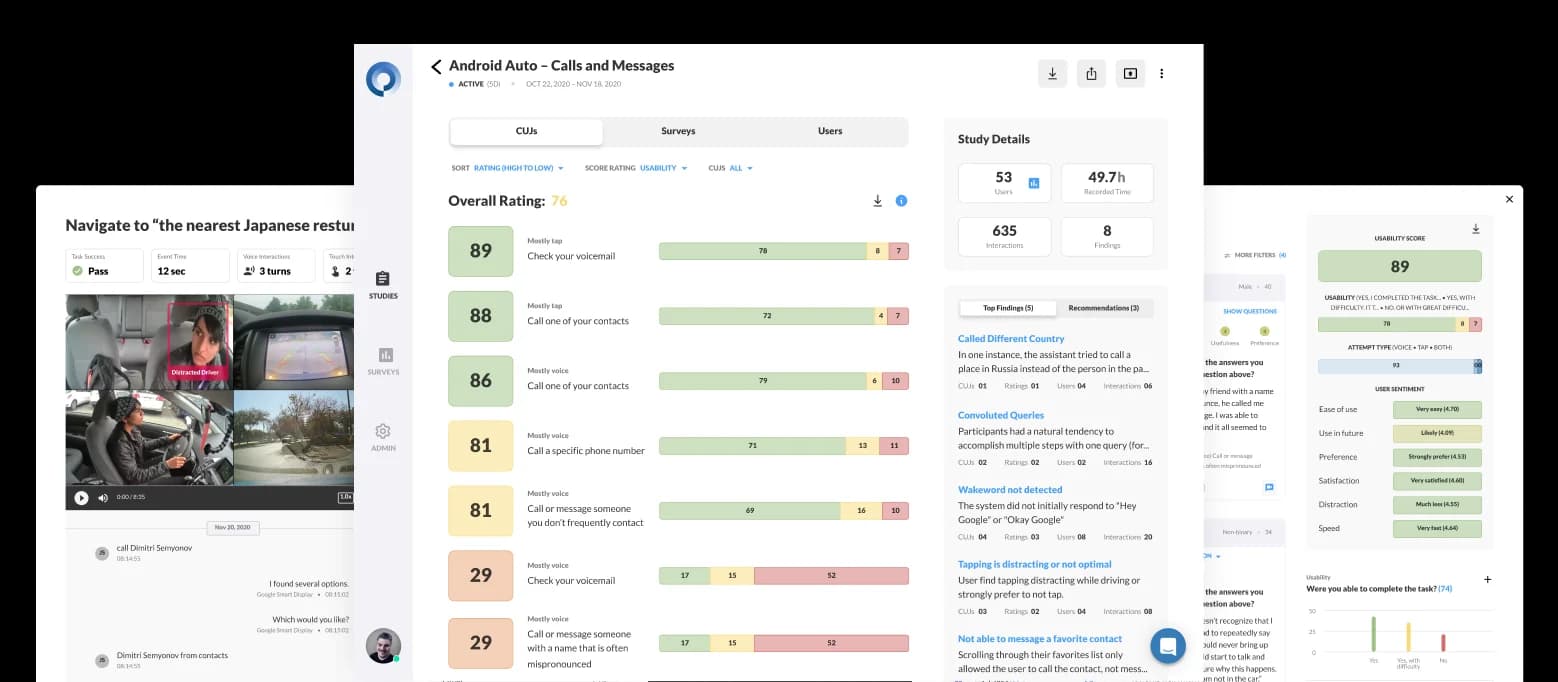Mute the video volume in the left window
The width and height of the screenshot is (1558, 682).
pos(103,497)
